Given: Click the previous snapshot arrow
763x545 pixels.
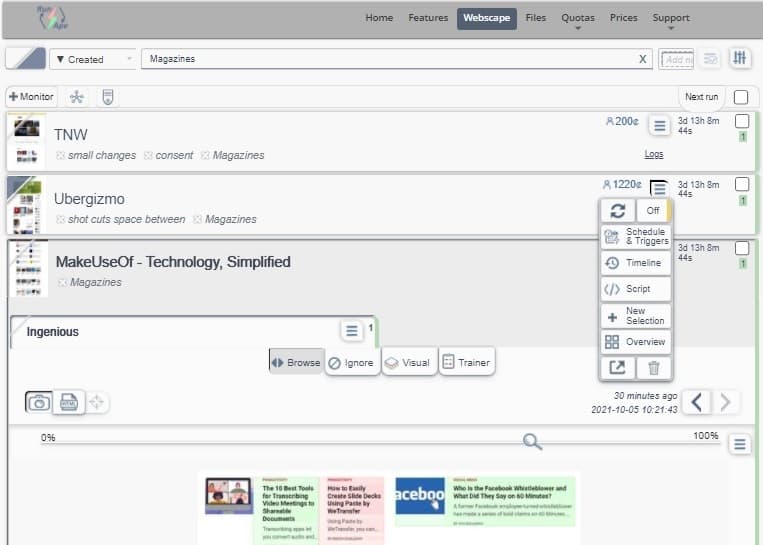Looking at the screenshot, I should (x=698, y=402).
